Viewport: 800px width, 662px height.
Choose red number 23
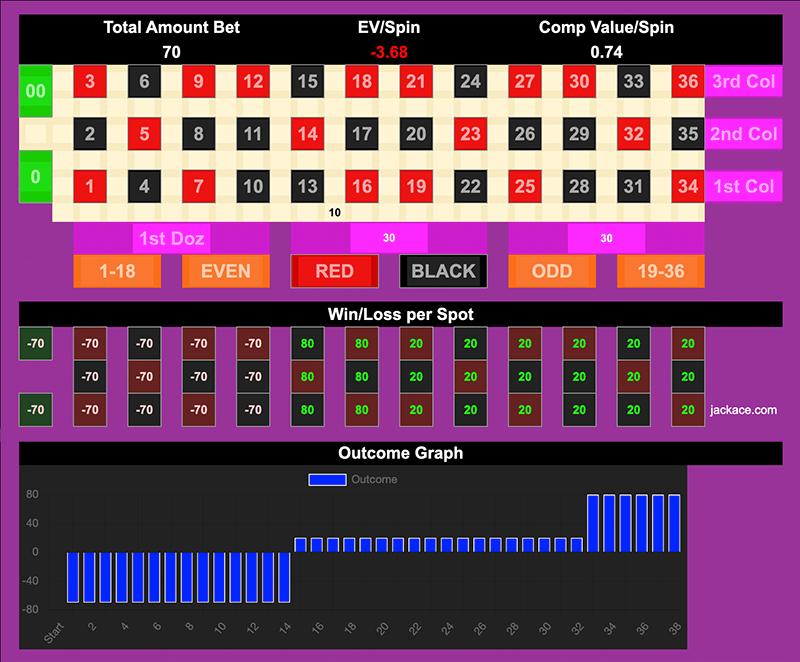(x=470, y=134)
